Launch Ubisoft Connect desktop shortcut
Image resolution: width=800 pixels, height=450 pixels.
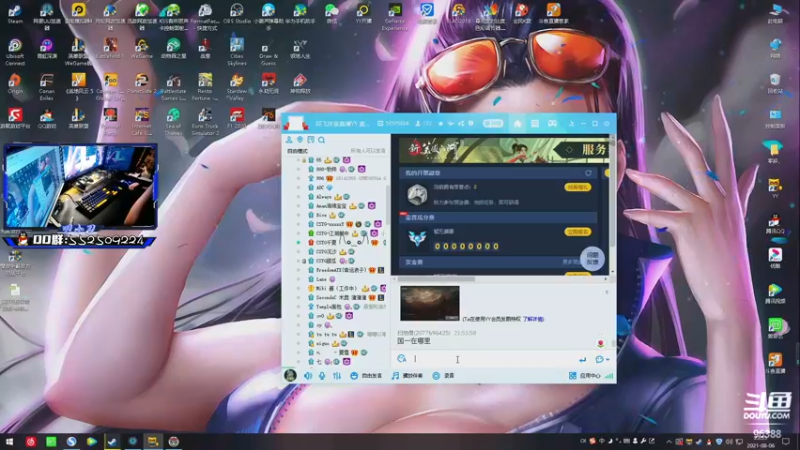tap(15, 53)
